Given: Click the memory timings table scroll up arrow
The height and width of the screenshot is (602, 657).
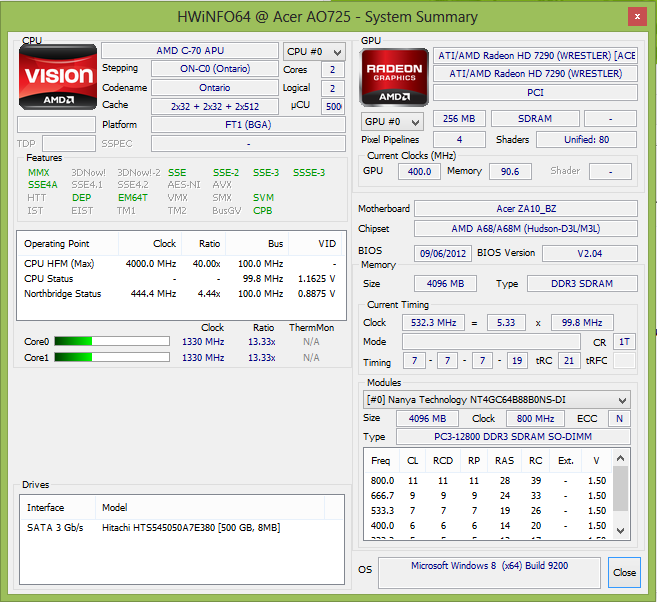Looking at the screenshot, I should pyautogui.click(x=621, y=458).
